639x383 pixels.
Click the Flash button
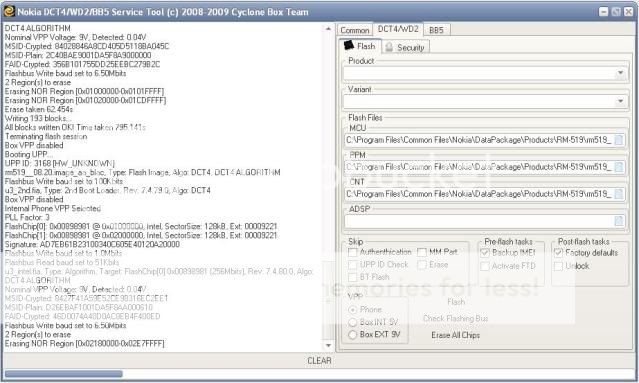click(456, 302)
